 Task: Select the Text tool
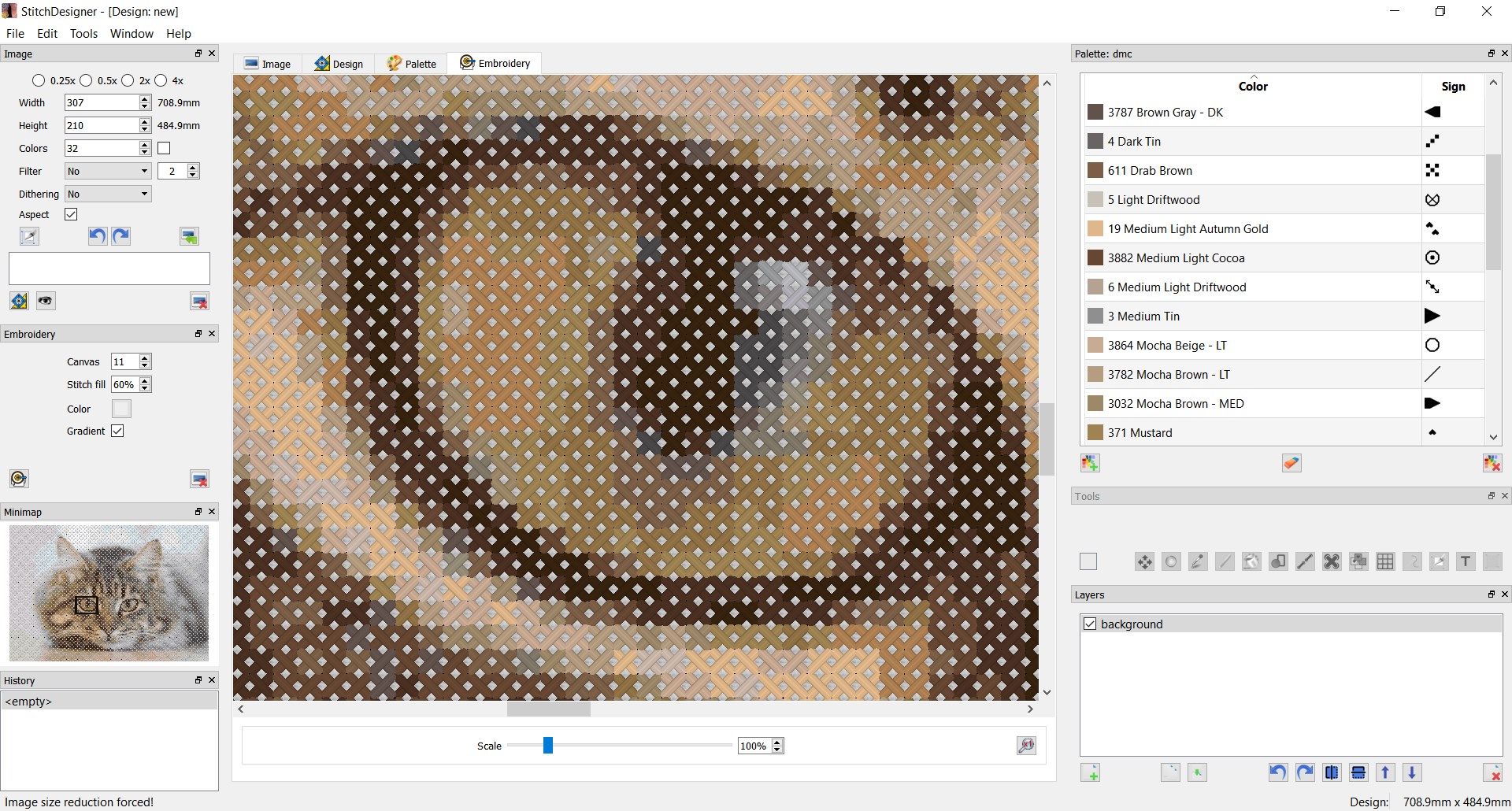(1466, 561)
